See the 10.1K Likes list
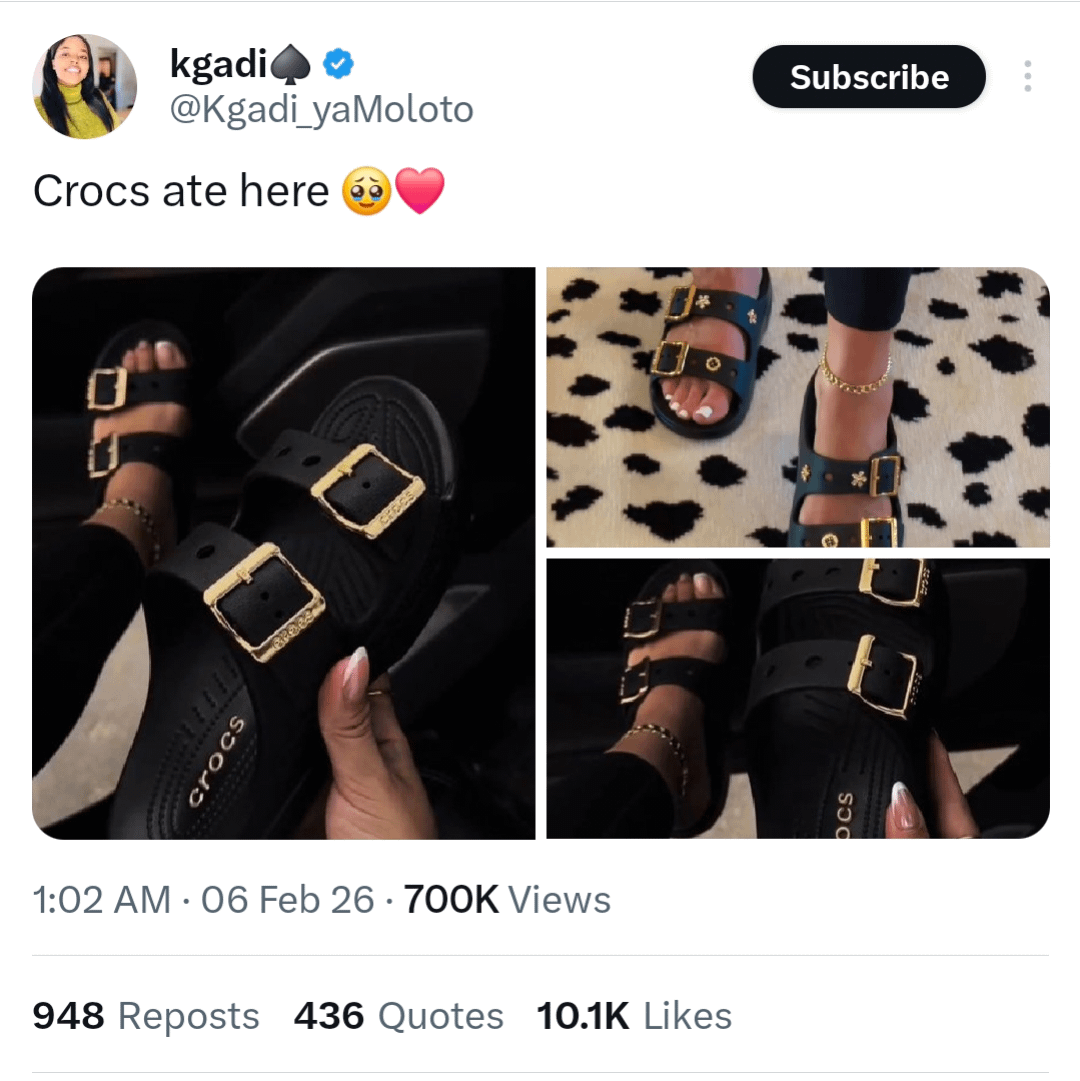The width and height of the screenshot is (1080, 1081). [x=634, y=1016]
